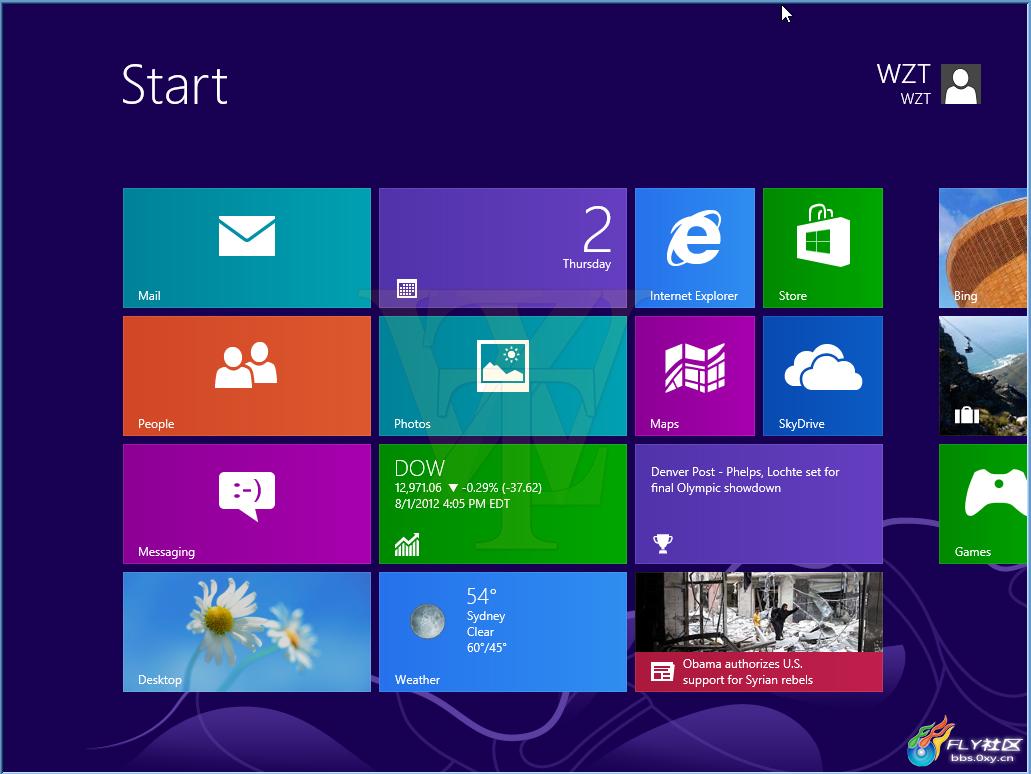
Task: Open the Calendar tile showing Thursday 2
Action: point(503,248)
